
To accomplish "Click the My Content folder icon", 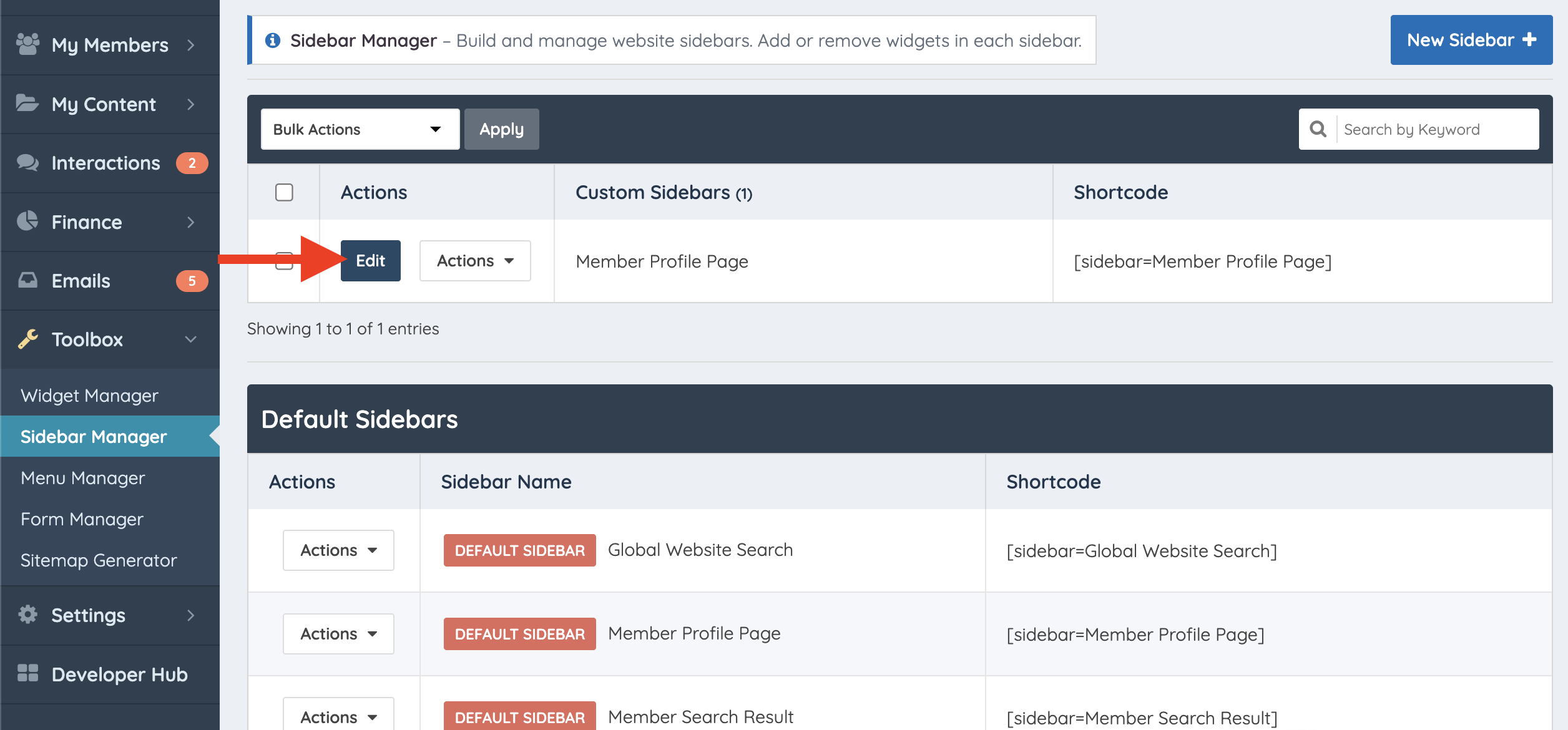I will (x=27, y=103).
